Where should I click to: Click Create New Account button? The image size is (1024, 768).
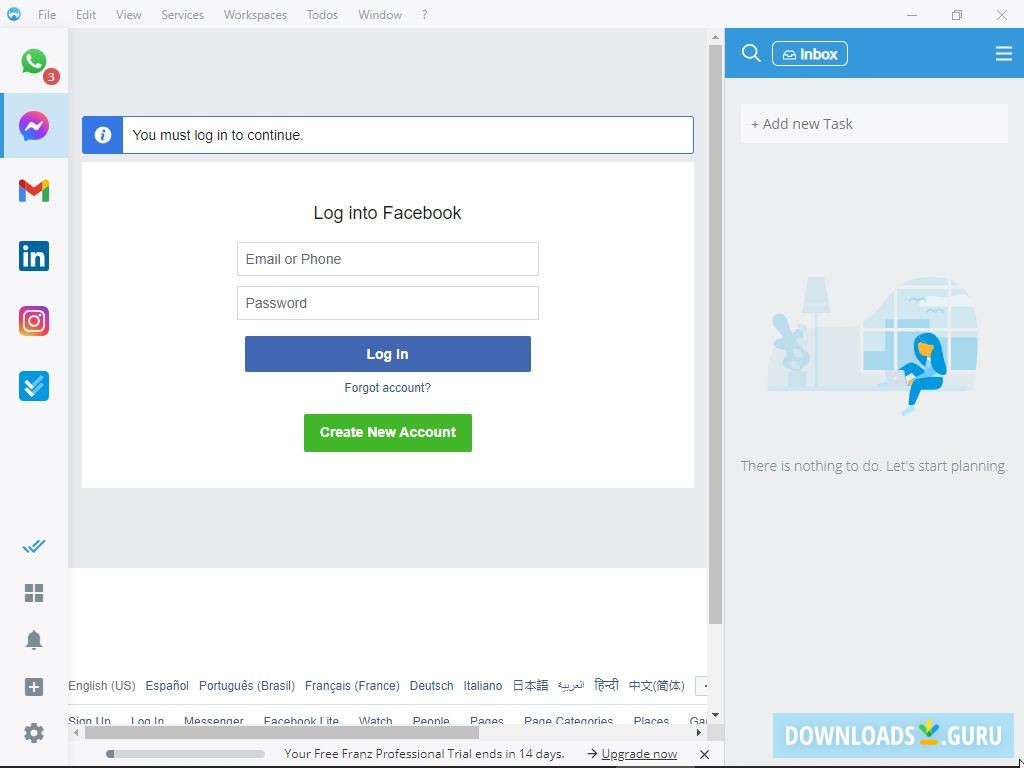pyautogui.click(x=388, y=432)
